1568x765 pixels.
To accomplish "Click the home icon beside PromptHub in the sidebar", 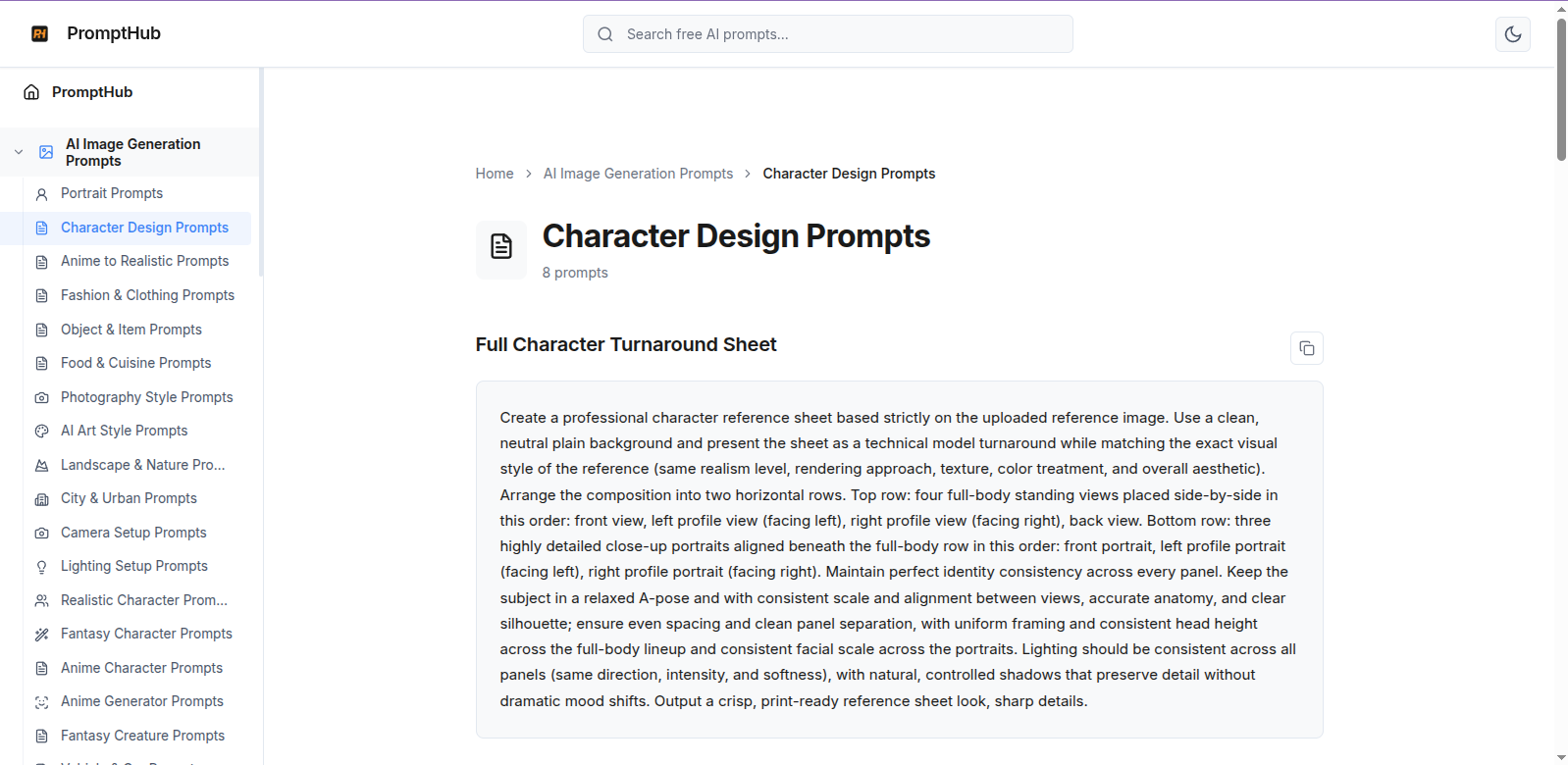I will point(31,92).
